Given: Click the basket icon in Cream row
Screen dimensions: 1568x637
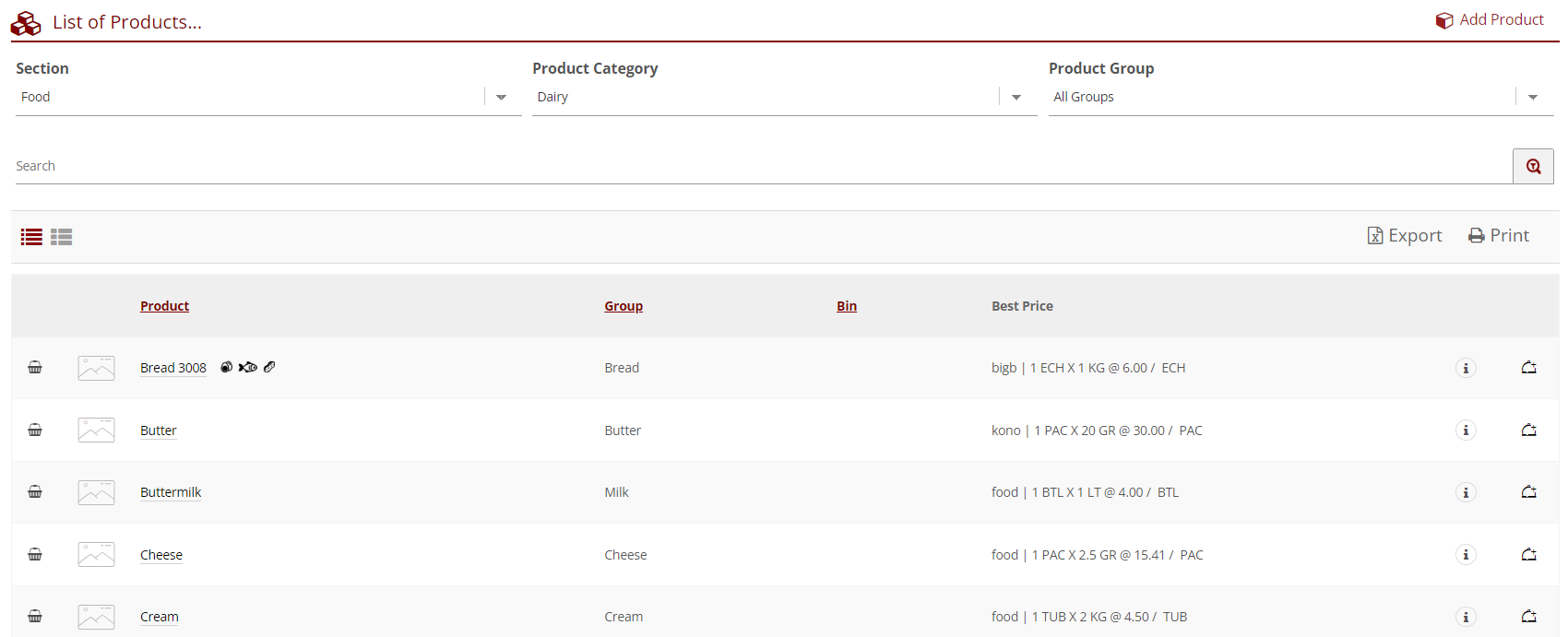Looking at the screenshot, I should click(35, 617).
